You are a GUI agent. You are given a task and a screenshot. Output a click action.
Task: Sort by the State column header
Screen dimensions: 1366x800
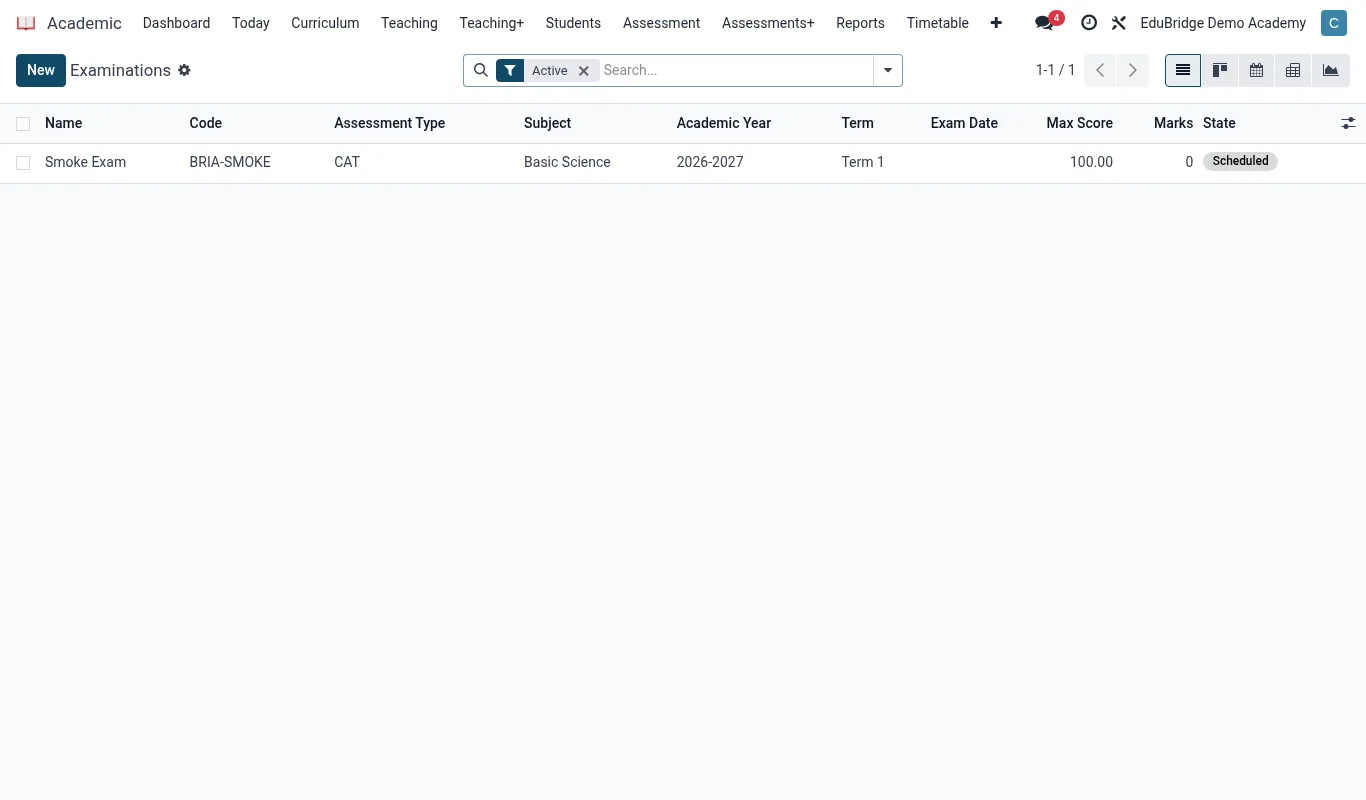(1219, 123)
